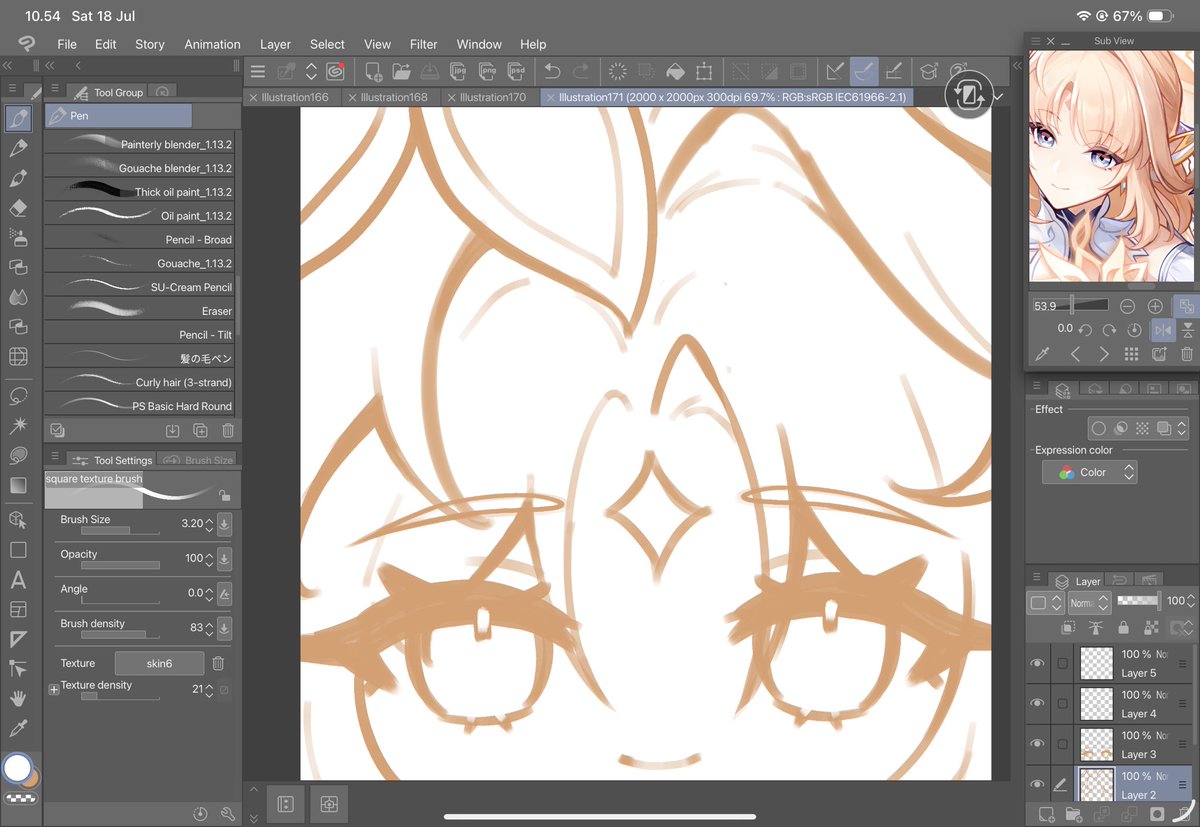Export as psd icon

[517, 71]
